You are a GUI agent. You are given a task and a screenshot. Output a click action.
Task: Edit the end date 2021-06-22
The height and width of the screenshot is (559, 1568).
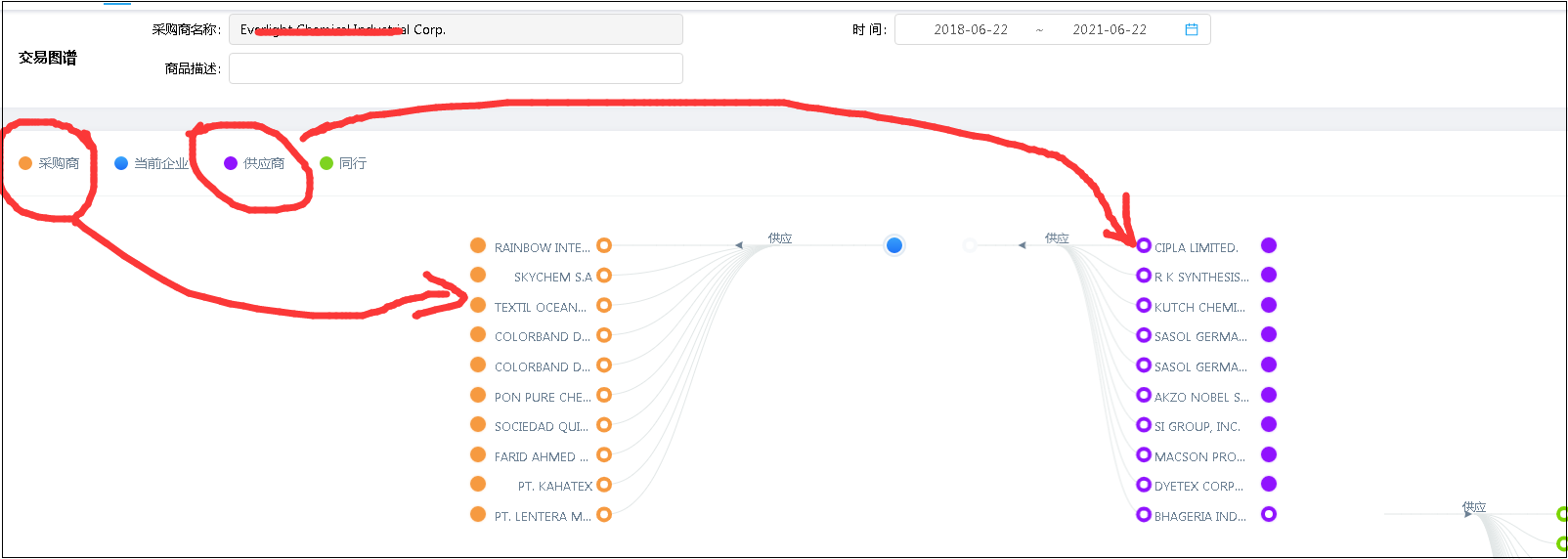tap(1110, 29)
